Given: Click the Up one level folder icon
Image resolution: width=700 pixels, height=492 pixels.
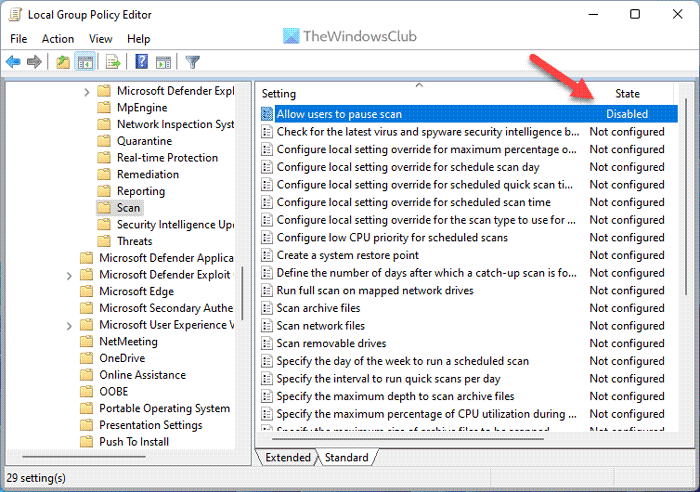Looking at the screenshot, I should pyautogui.click(x=63, y=62).
